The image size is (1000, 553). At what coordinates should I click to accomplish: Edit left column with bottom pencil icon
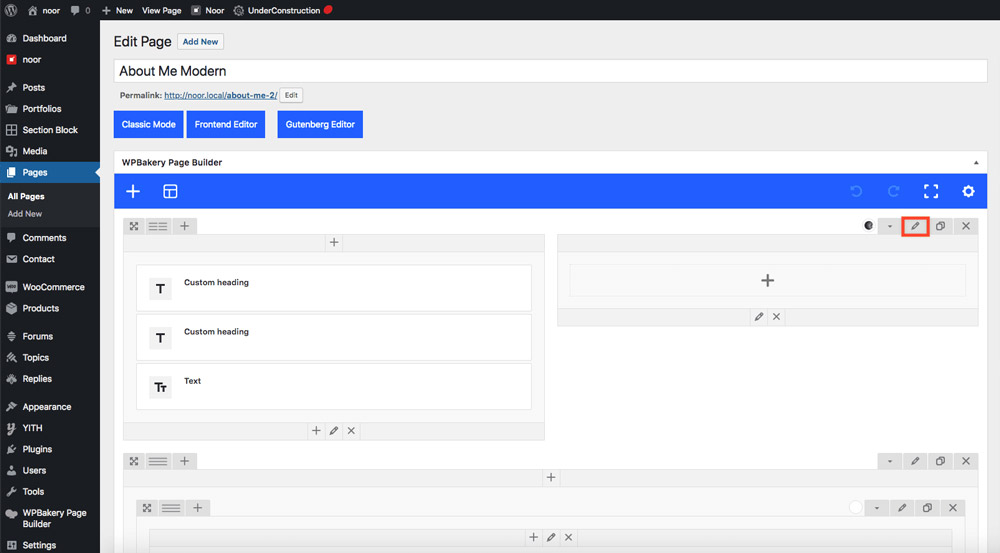tap(334, 431)
